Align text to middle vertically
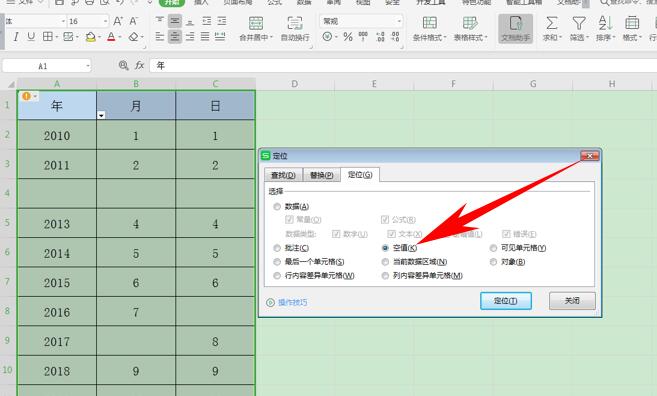Screen dimensions: 657x396 [x=175, y=21]
